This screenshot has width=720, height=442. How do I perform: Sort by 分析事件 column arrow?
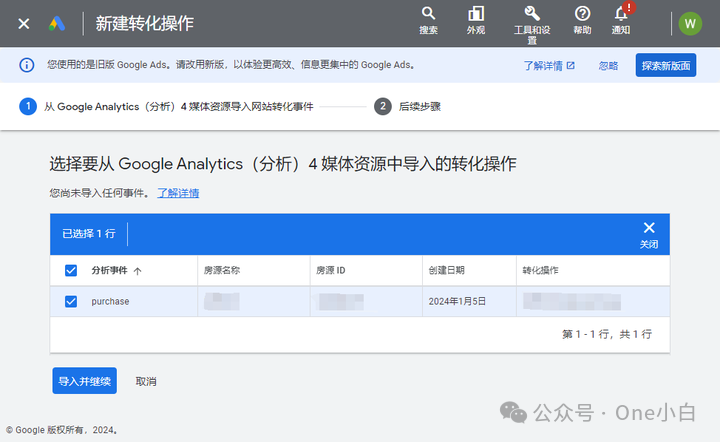pos(137,271)
